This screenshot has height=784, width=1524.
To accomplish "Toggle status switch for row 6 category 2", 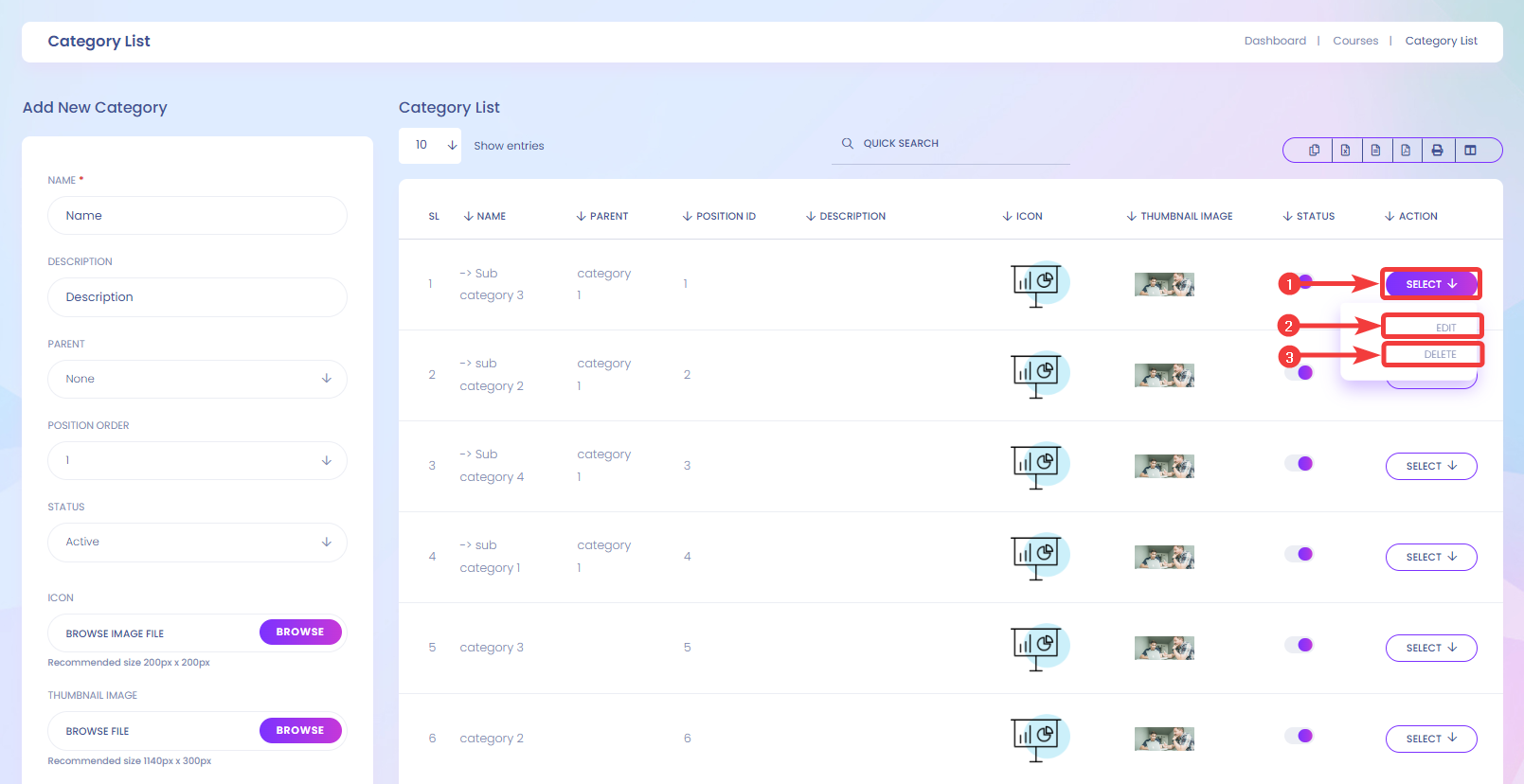I will pos(1300,736).
